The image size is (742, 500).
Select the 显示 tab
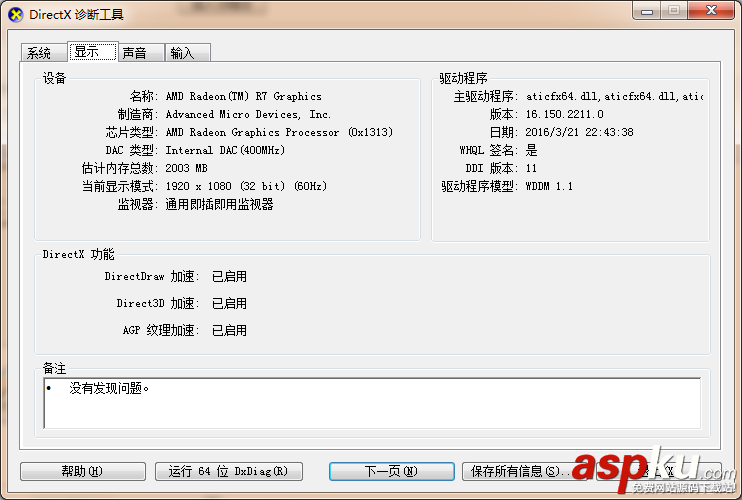click(x=92, y=52)
